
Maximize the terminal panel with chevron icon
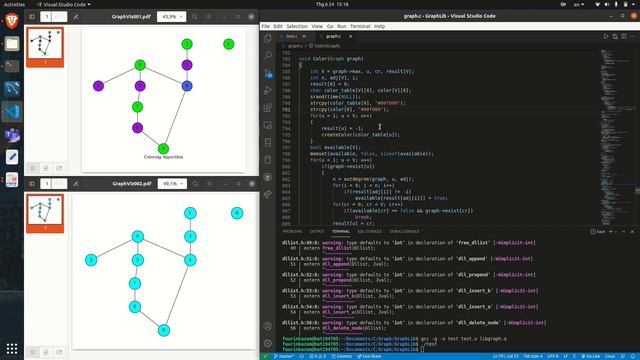[624, 231]
